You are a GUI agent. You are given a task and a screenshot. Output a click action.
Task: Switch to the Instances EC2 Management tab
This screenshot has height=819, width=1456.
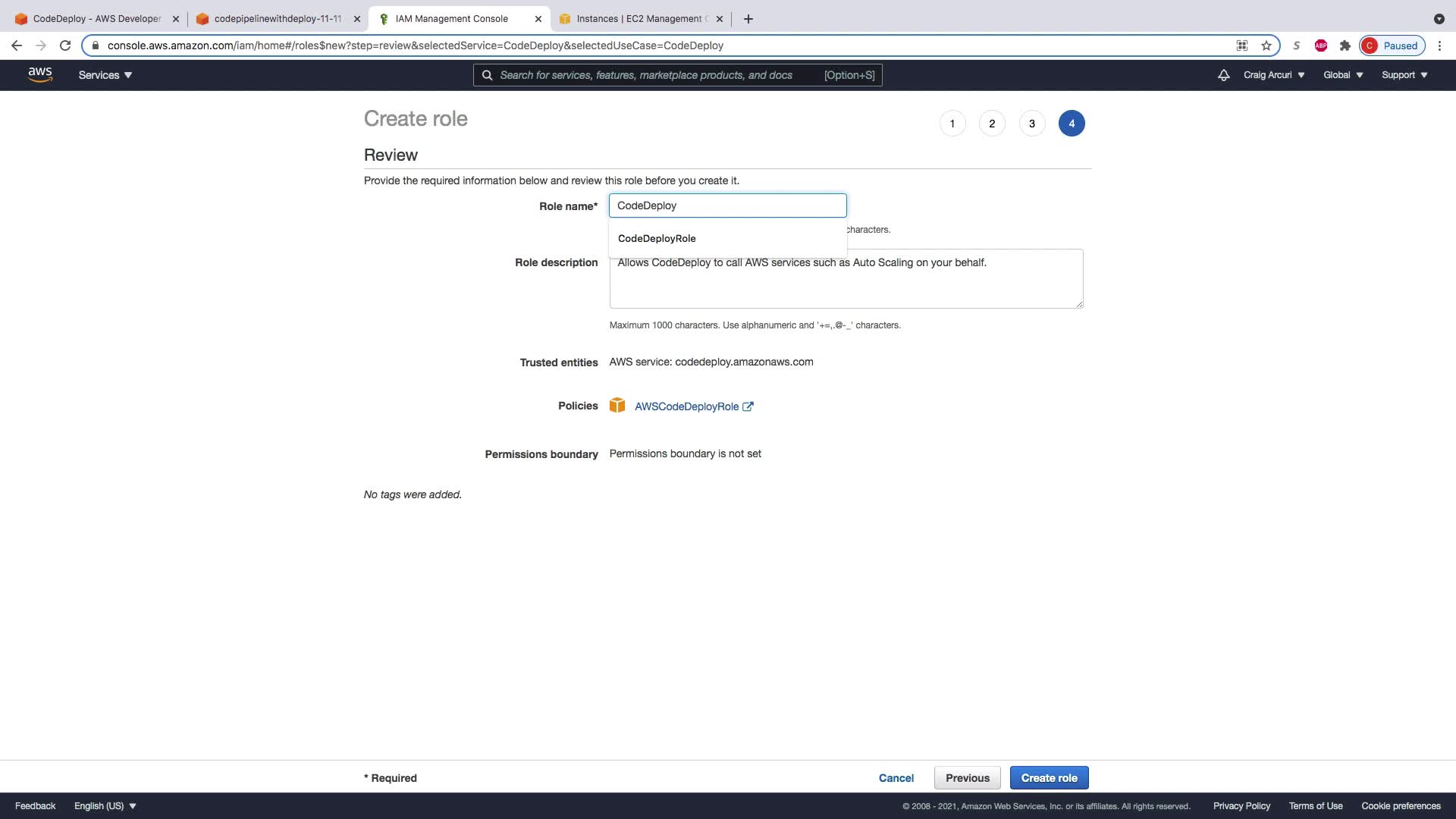pos(639,19)
